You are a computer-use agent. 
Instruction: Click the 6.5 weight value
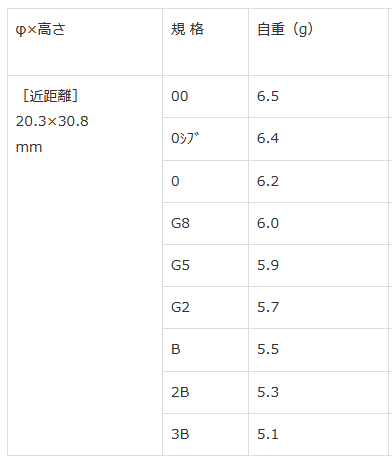tap(268, 96)
